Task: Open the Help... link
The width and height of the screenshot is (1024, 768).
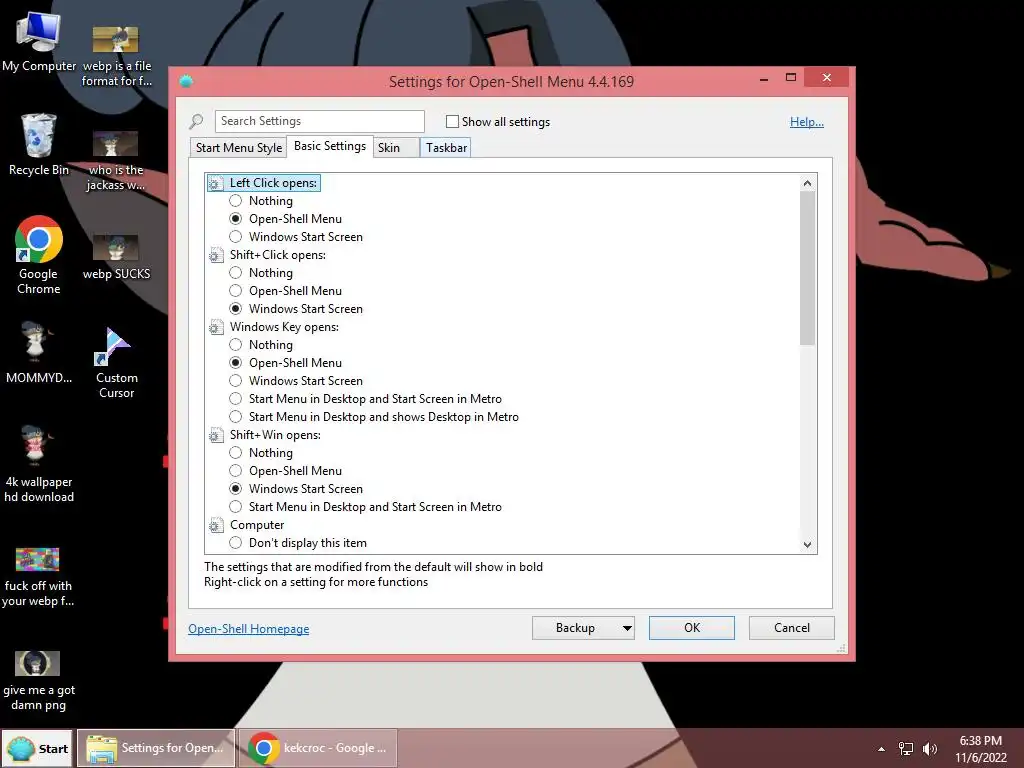Action: (807, 121)
